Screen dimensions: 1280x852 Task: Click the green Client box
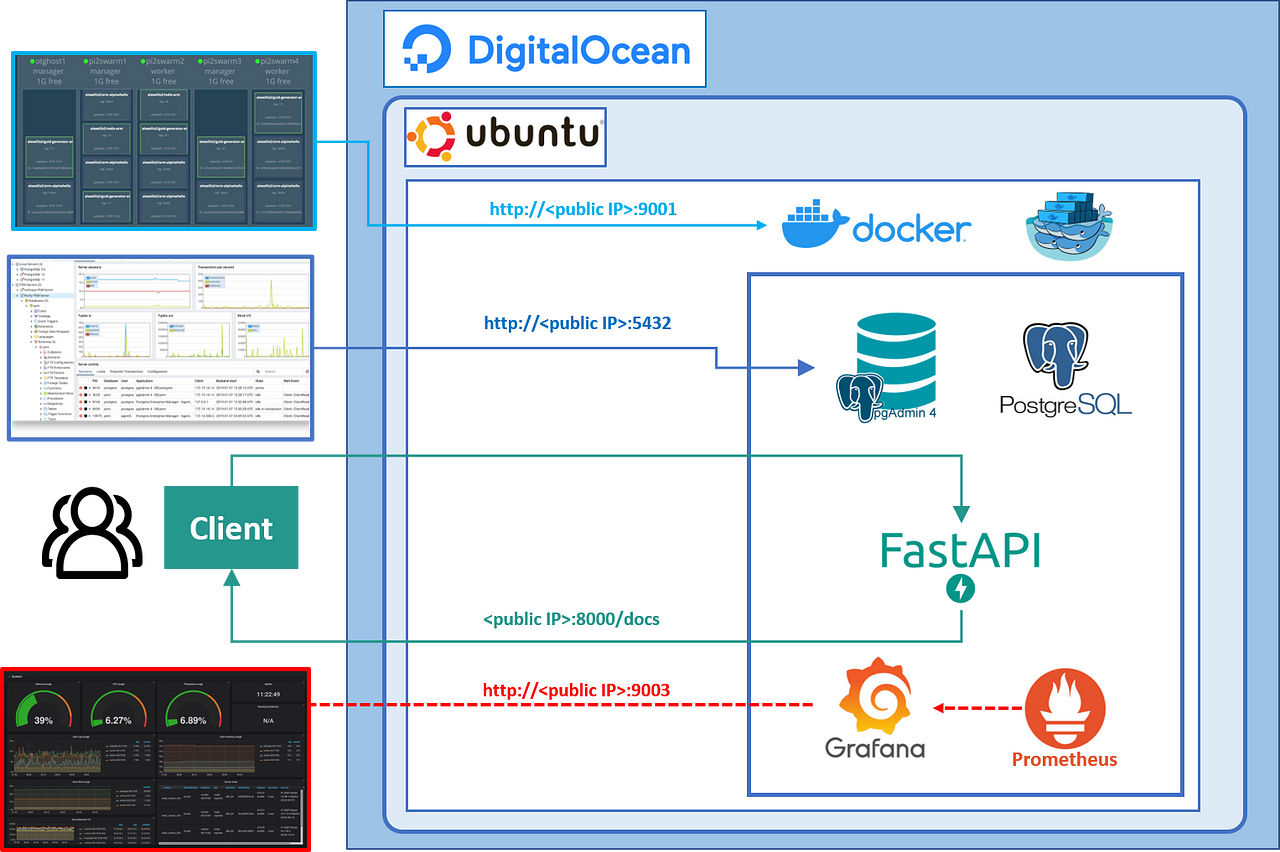(x=231, y=528)
